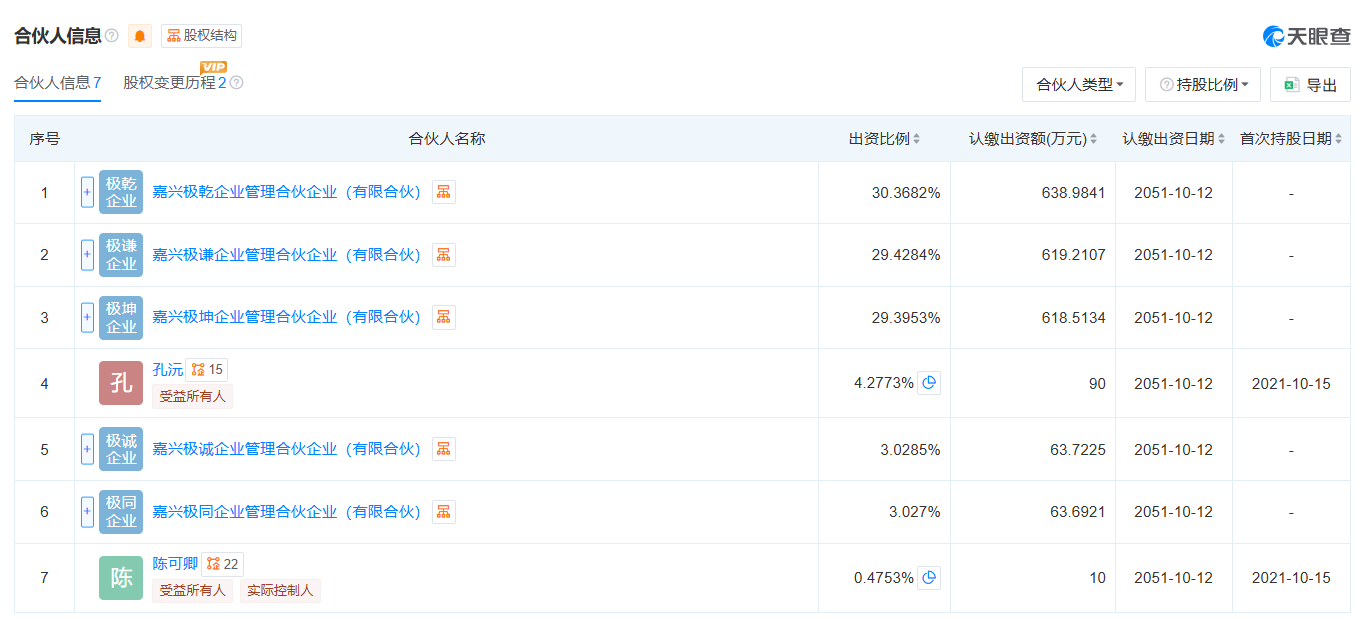The width and height of the screenshot is (1361, 619).
Task: Click the green 陈 avatar
Action: tap(121, 578)
